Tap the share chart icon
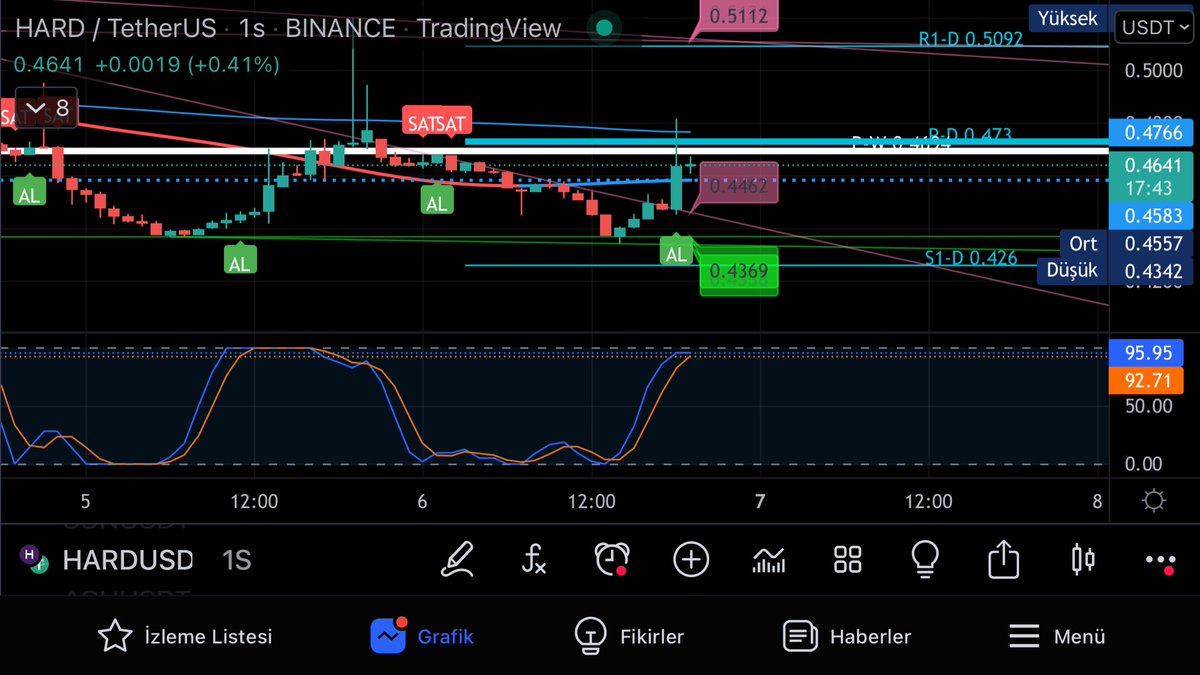1200x675 pixels. pos(1003,559)
